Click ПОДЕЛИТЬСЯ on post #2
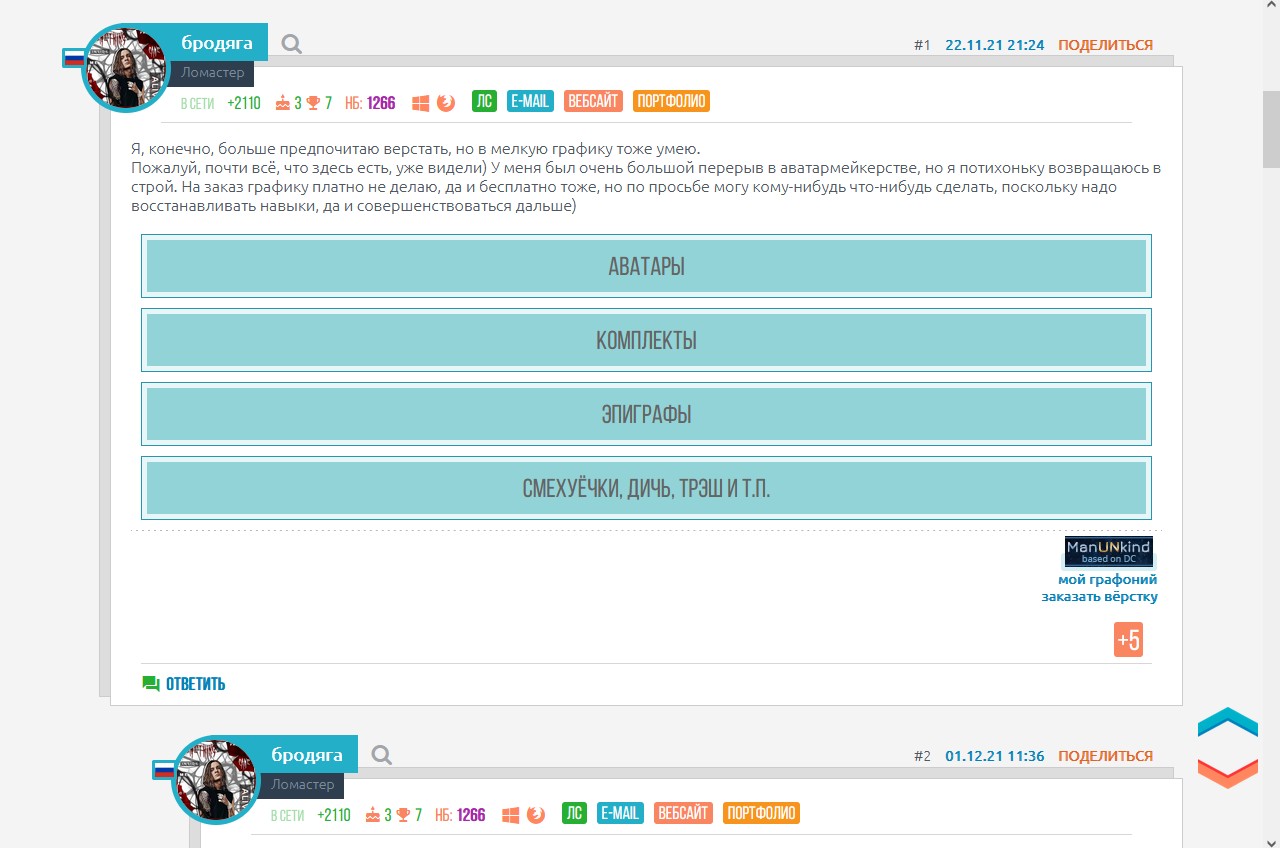 click(x=1105, y=756)
